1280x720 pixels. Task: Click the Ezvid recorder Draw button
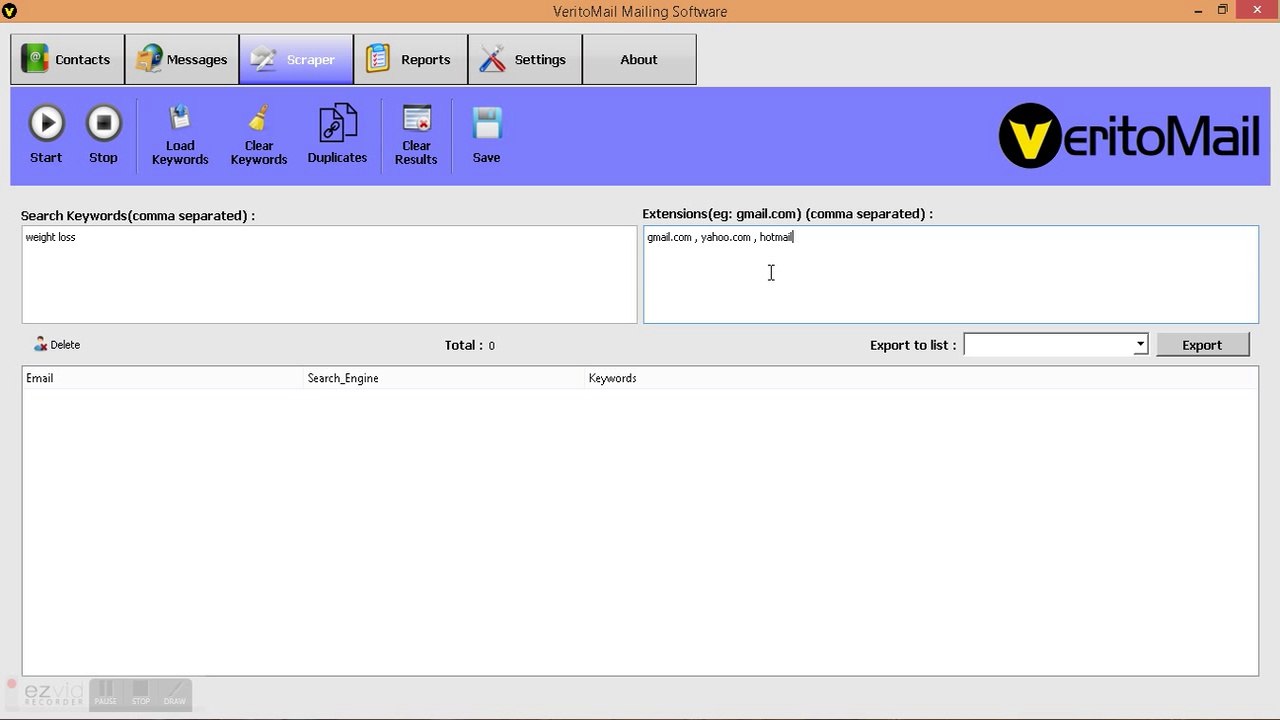175,693
